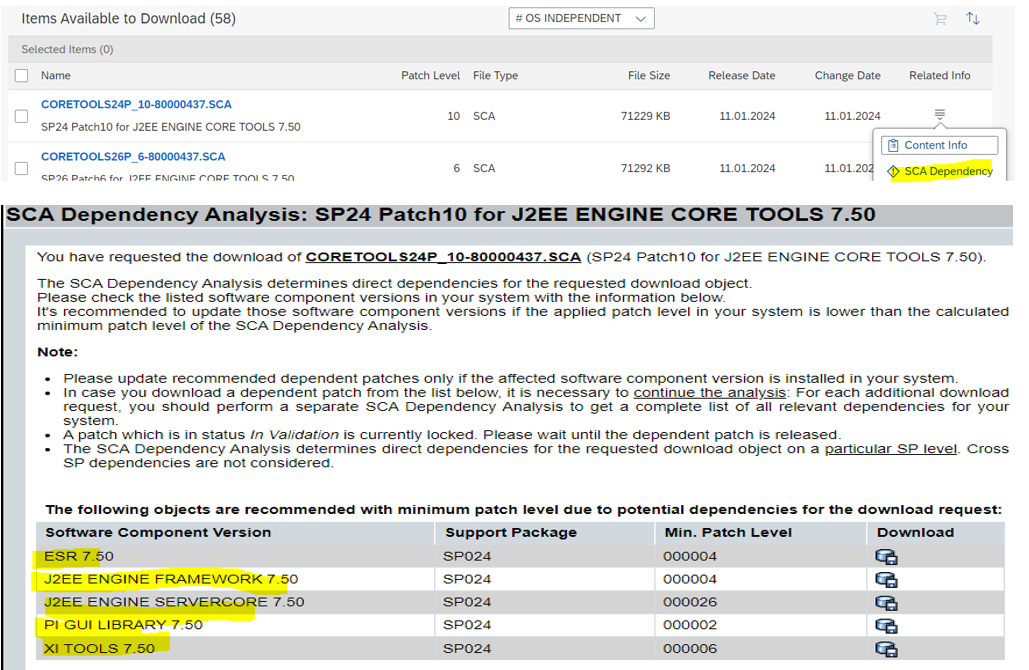Viewport: 1029px width, 670px height.
Task: Download J2EE ENGINE SERVERCORE 7.50 patch
Action: point(885,603)
